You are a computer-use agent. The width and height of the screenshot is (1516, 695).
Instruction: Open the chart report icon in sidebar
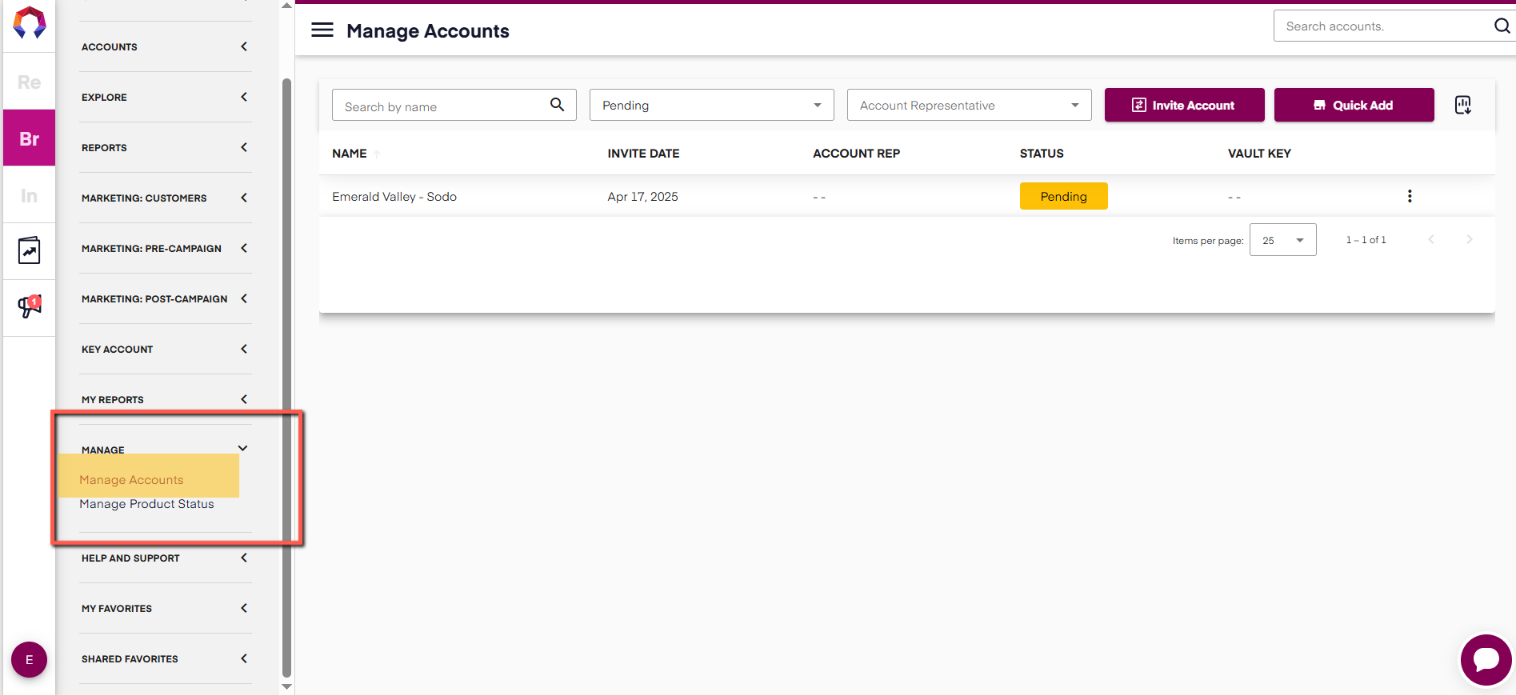pos(29,250)
